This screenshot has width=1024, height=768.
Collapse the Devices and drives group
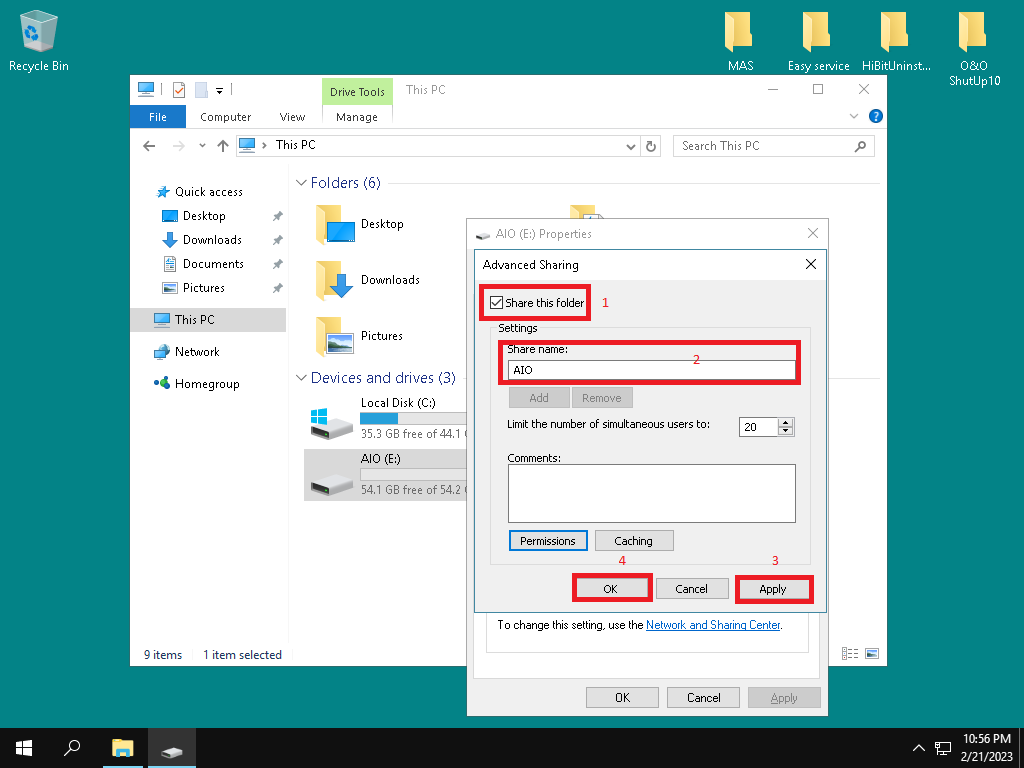tap(300, 379)
